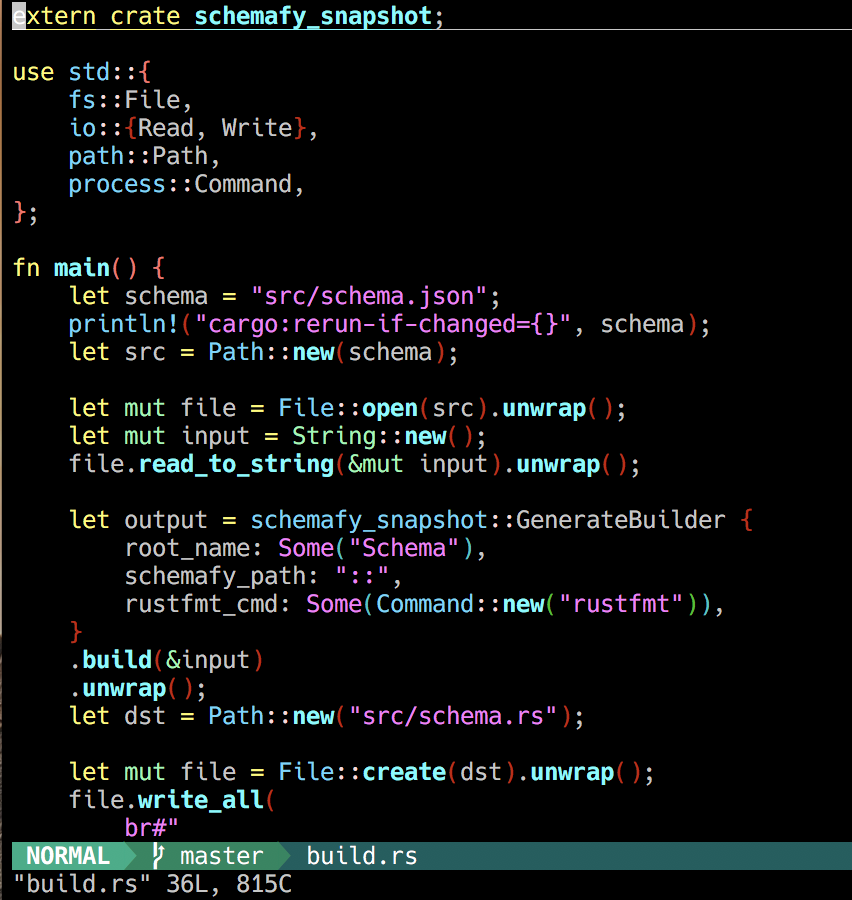Image resolution: width=852 pixels, height=900 pixels.
Task: Click the root_name field
Action: (187, 548)
